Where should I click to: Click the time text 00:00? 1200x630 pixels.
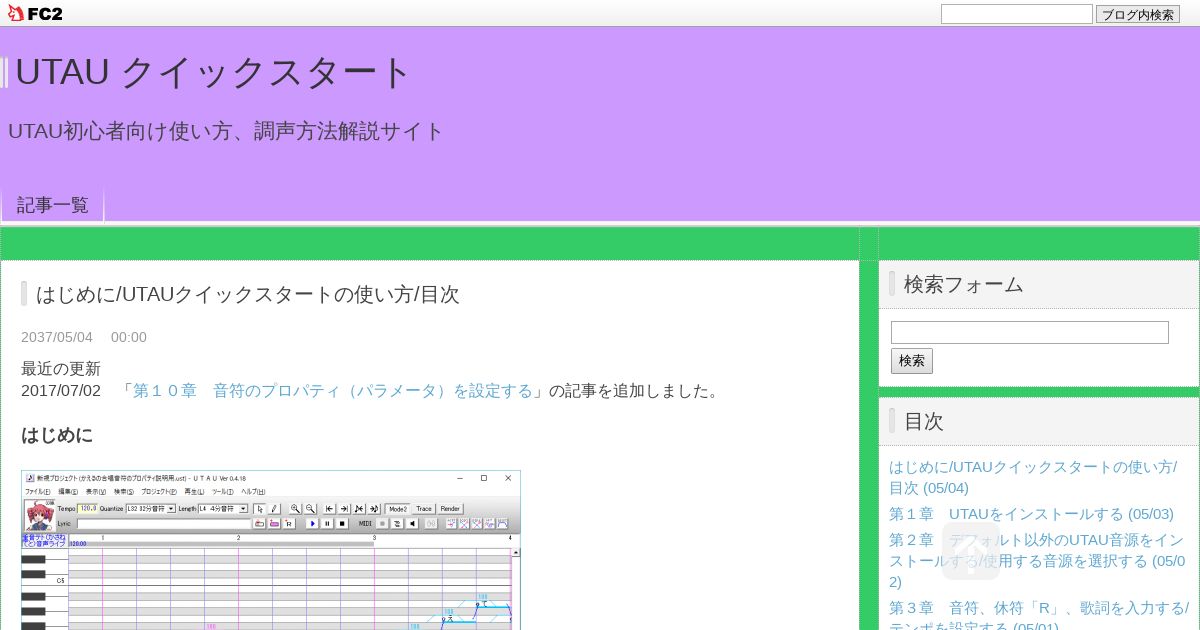coord(129,337)
